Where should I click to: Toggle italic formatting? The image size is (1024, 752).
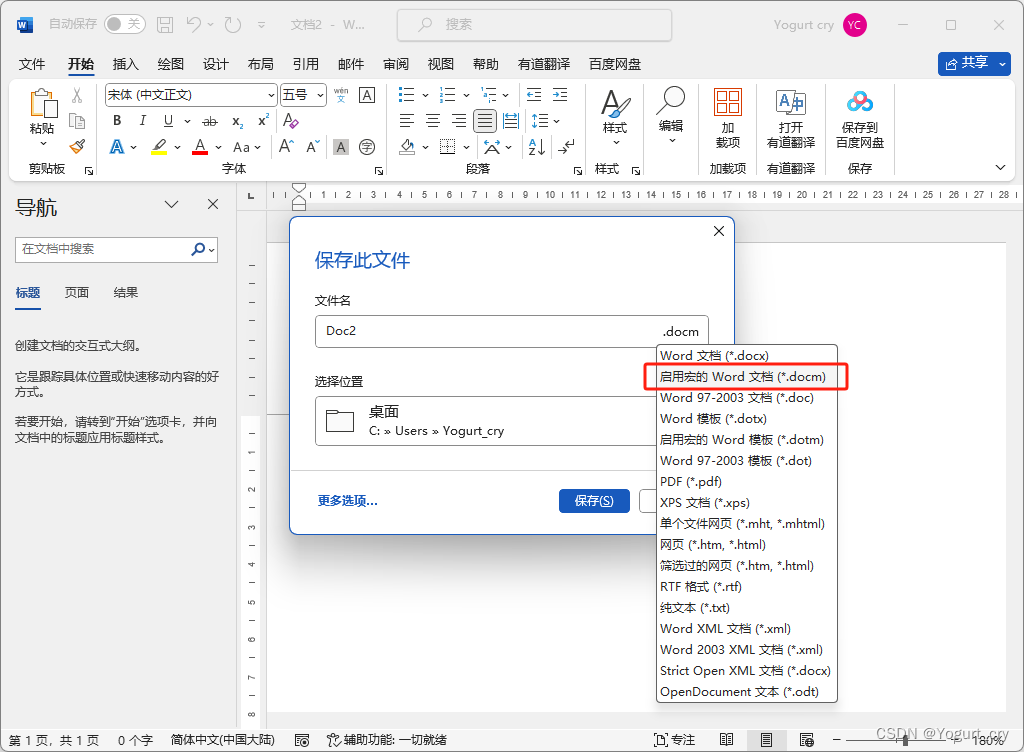142,121
